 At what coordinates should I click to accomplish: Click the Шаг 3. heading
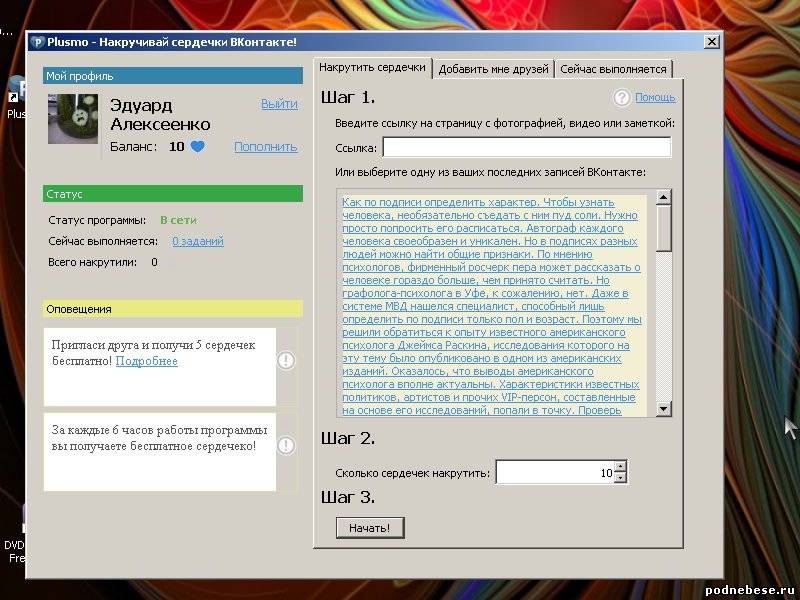point(348,497)
